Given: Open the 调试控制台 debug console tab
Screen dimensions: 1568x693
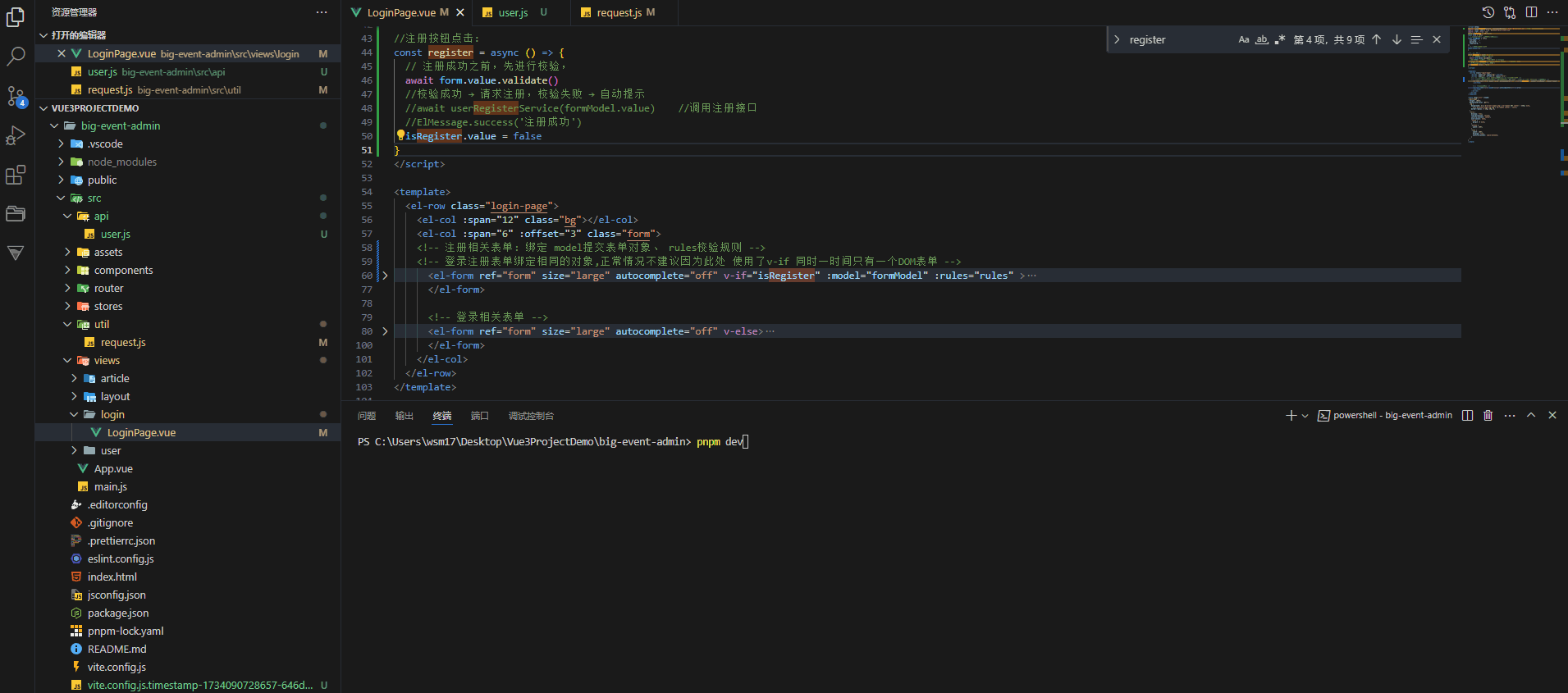Looking at the screenshot, I should point(531,416).
